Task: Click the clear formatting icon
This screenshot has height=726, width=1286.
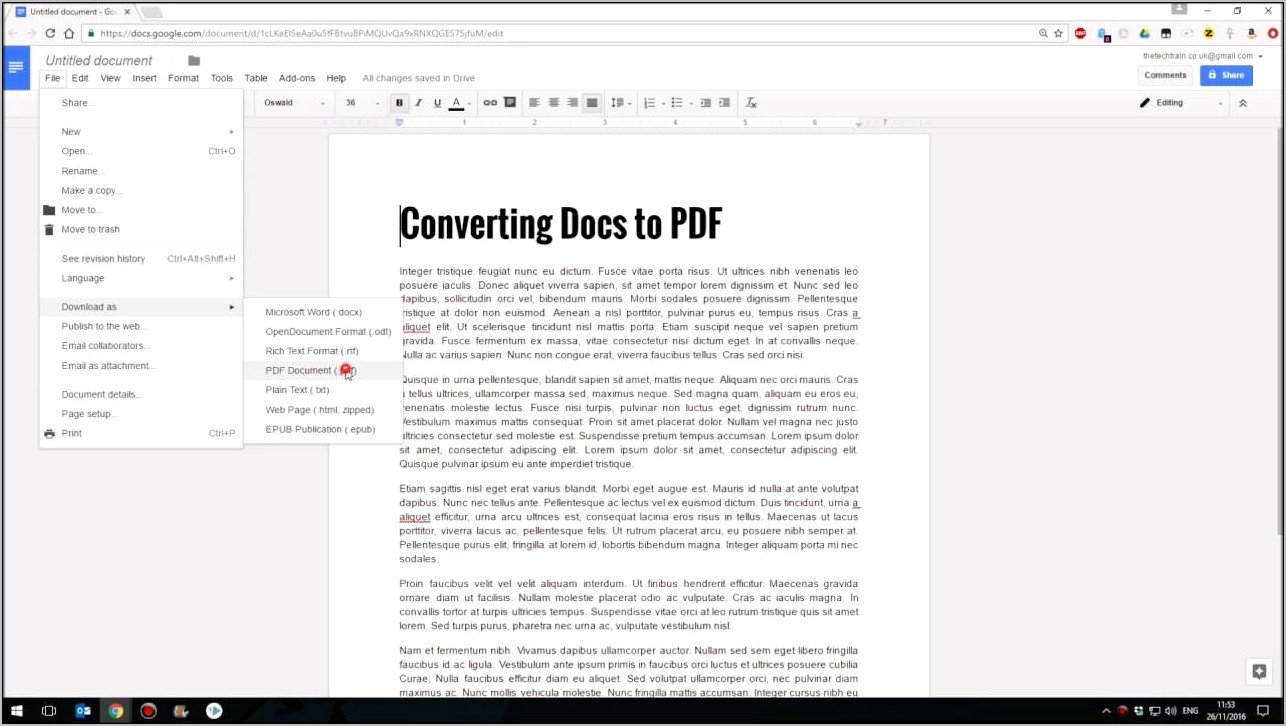Action: pyautogui.click(x=751, y=103)
